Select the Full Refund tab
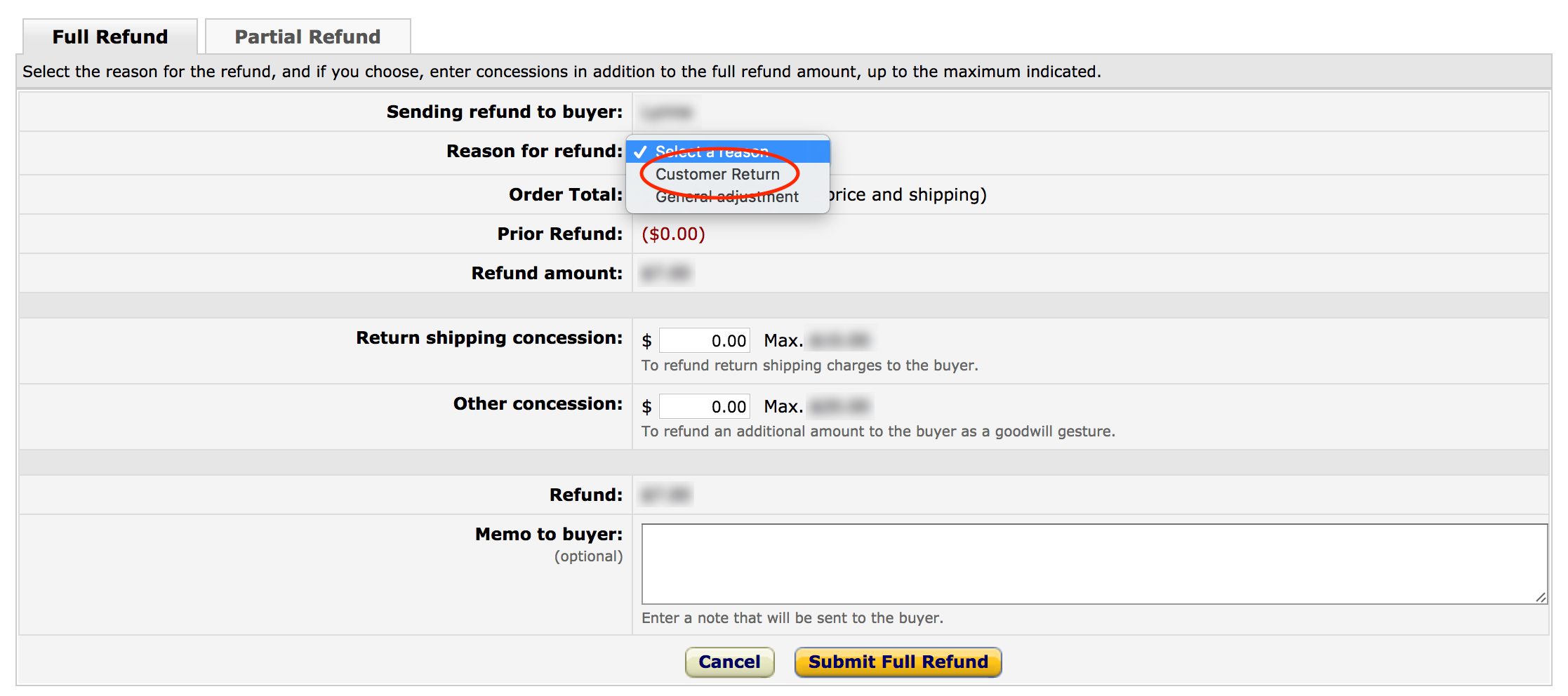1568x696 pixels. [x=110, y=37]
